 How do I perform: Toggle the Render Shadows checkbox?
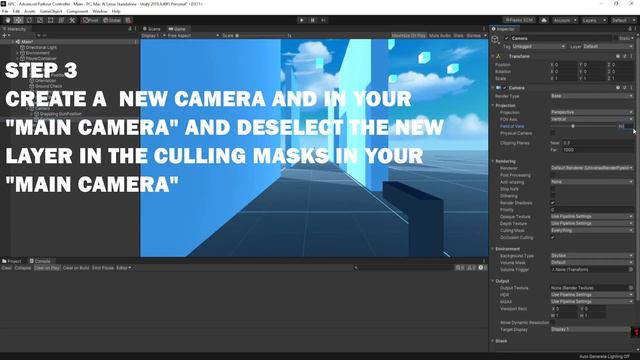pos(553,203)
